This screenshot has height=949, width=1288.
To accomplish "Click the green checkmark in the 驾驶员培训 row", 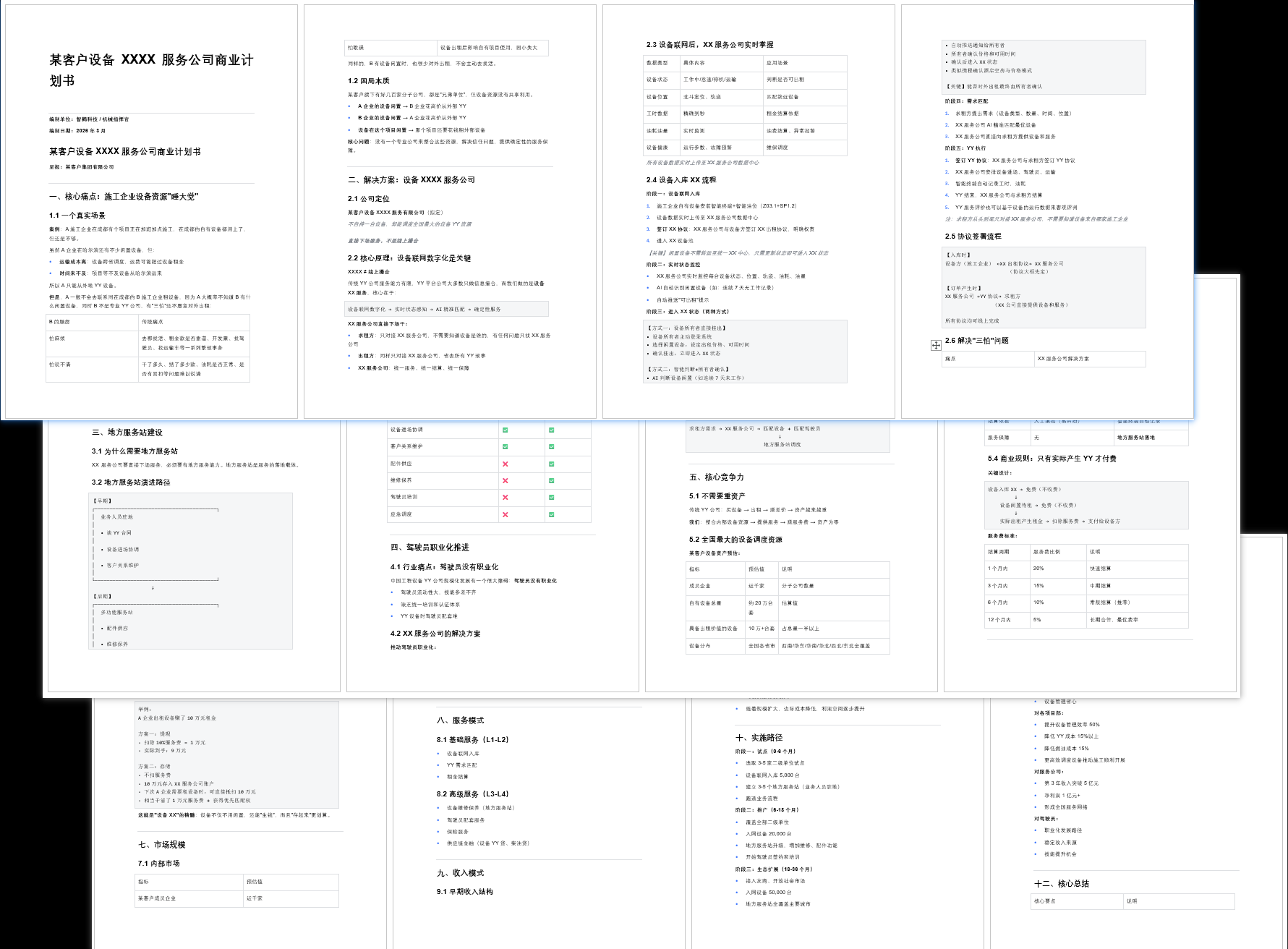I will pyautogui.click(x=551, y=497).
